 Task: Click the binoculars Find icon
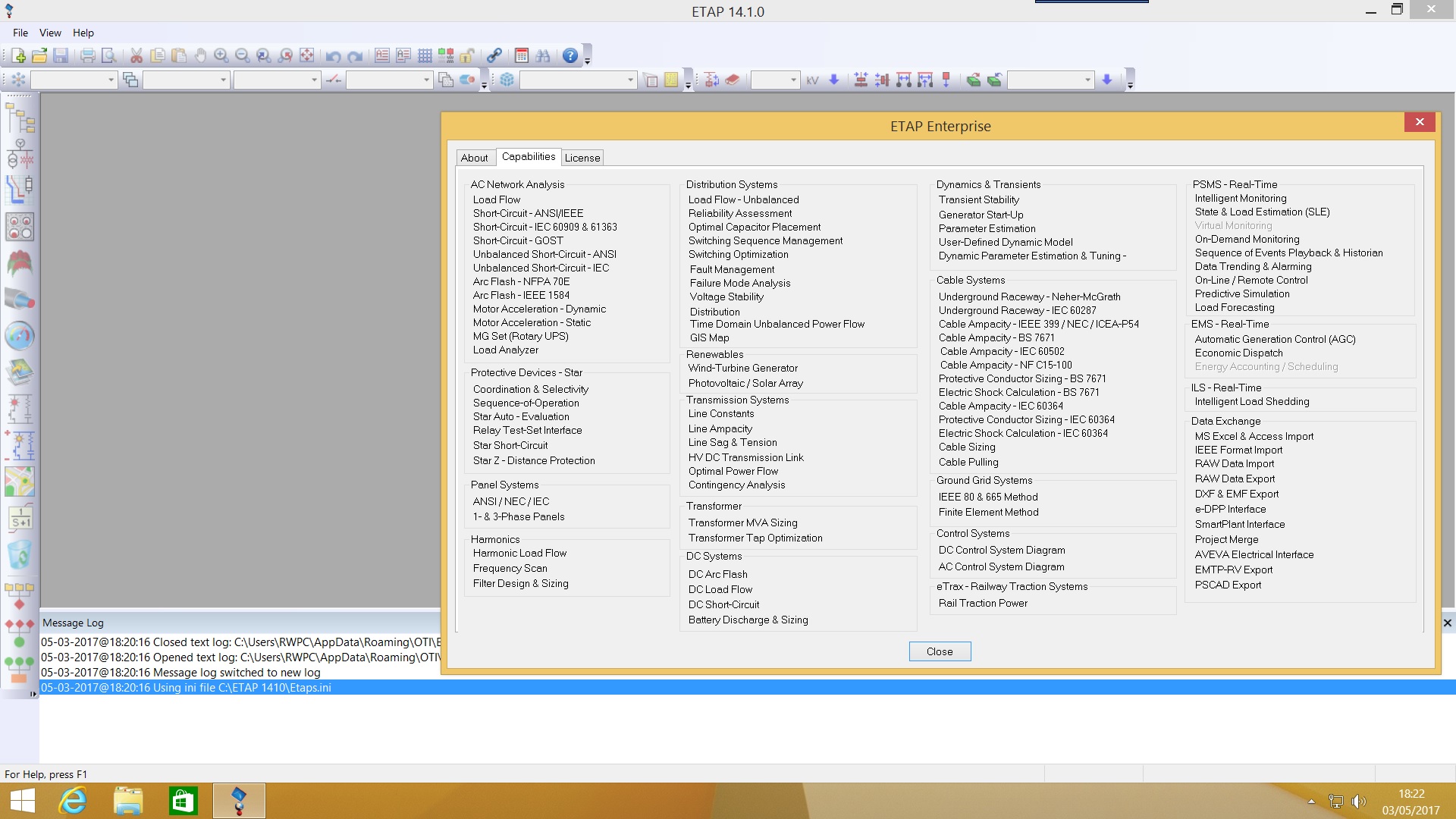click(543, 55)
